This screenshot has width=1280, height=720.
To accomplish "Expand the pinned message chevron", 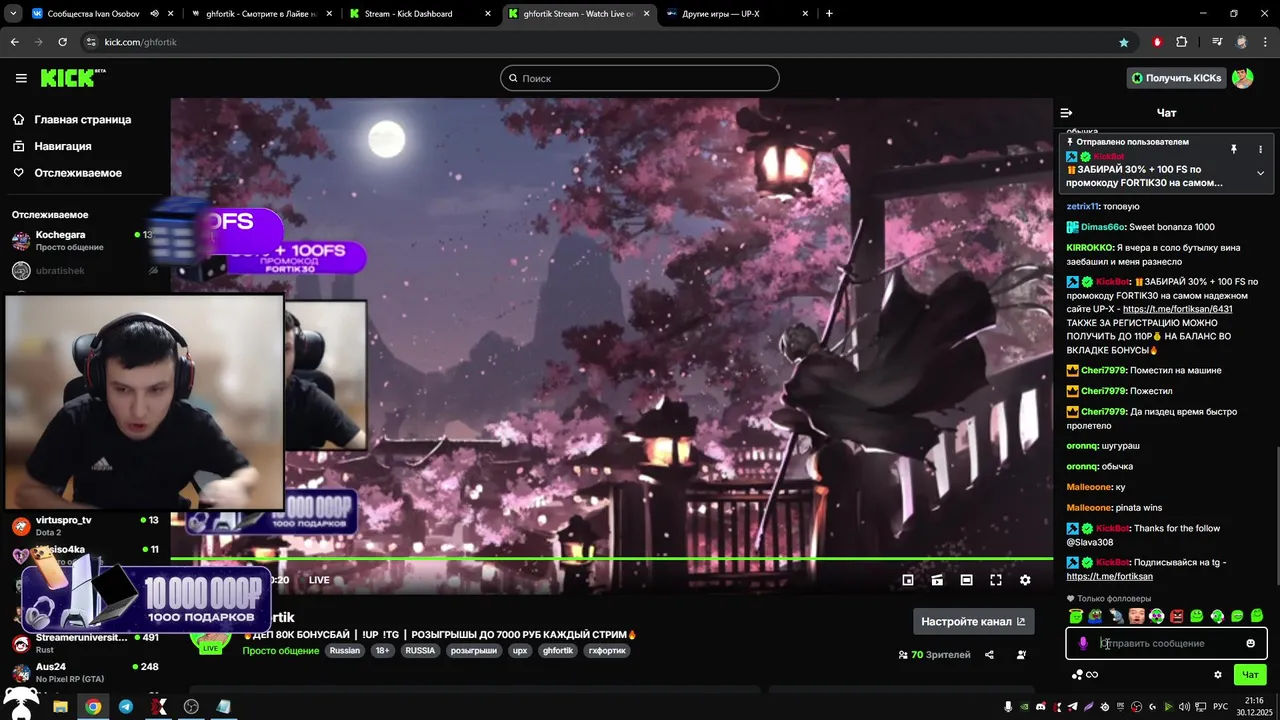I will (x=1260, y=173).
